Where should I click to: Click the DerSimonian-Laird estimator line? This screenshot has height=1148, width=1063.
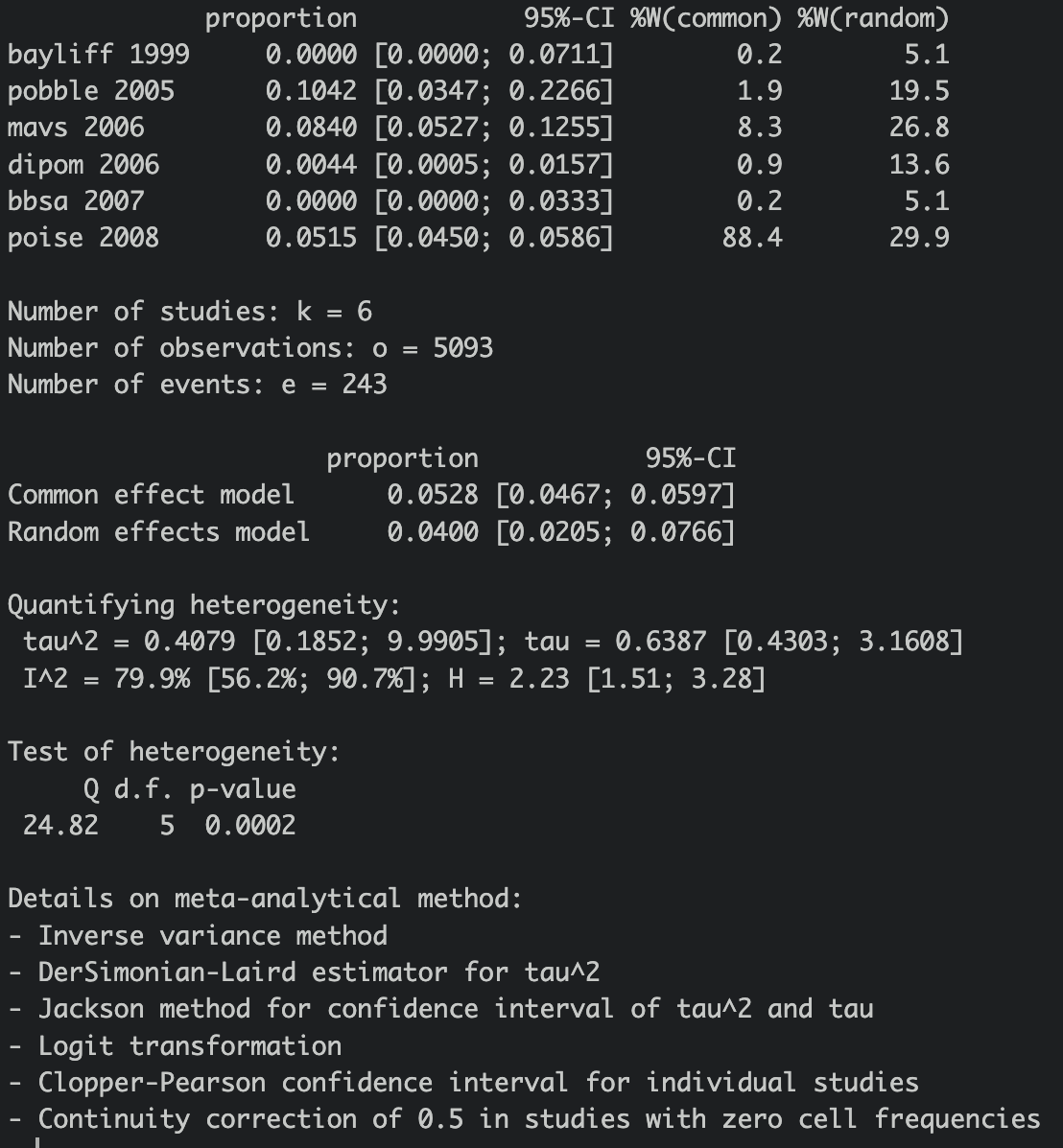pos(303,972)
